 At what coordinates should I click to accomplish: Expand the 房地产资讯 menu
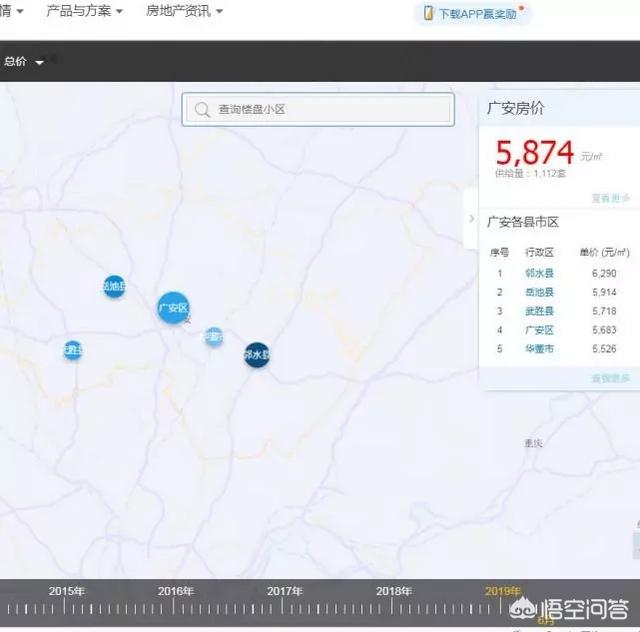pos(185,11)
